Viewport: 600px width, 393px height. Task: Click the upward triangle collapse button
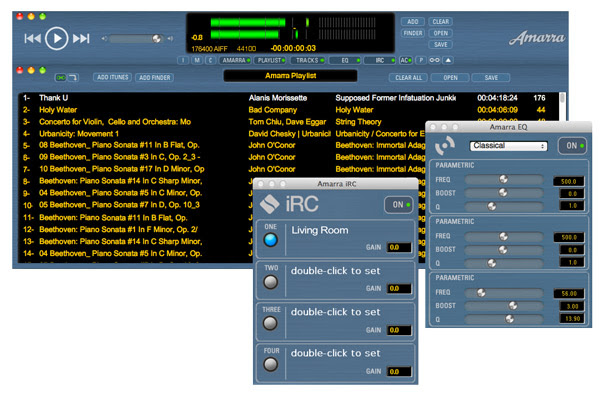click(448, 60)
